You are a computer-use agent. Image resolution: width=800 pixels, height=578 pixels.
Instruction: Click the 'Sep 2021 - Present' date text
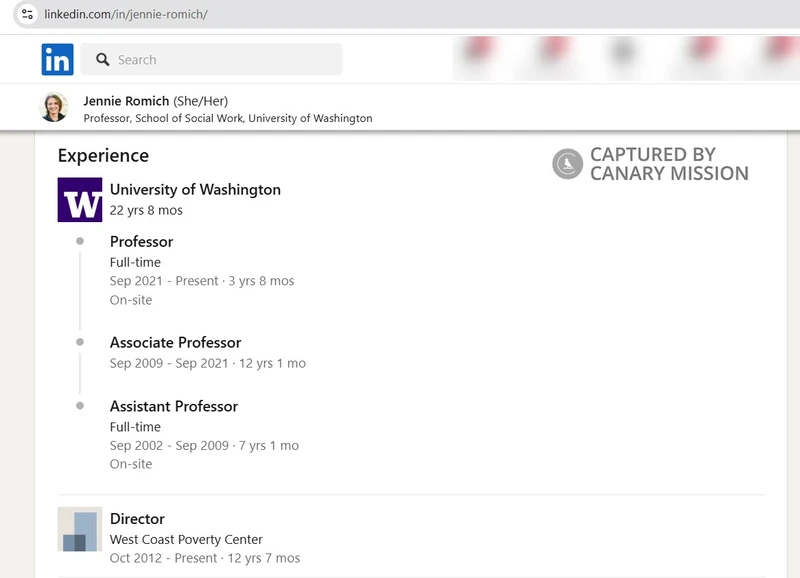(164, 281)
